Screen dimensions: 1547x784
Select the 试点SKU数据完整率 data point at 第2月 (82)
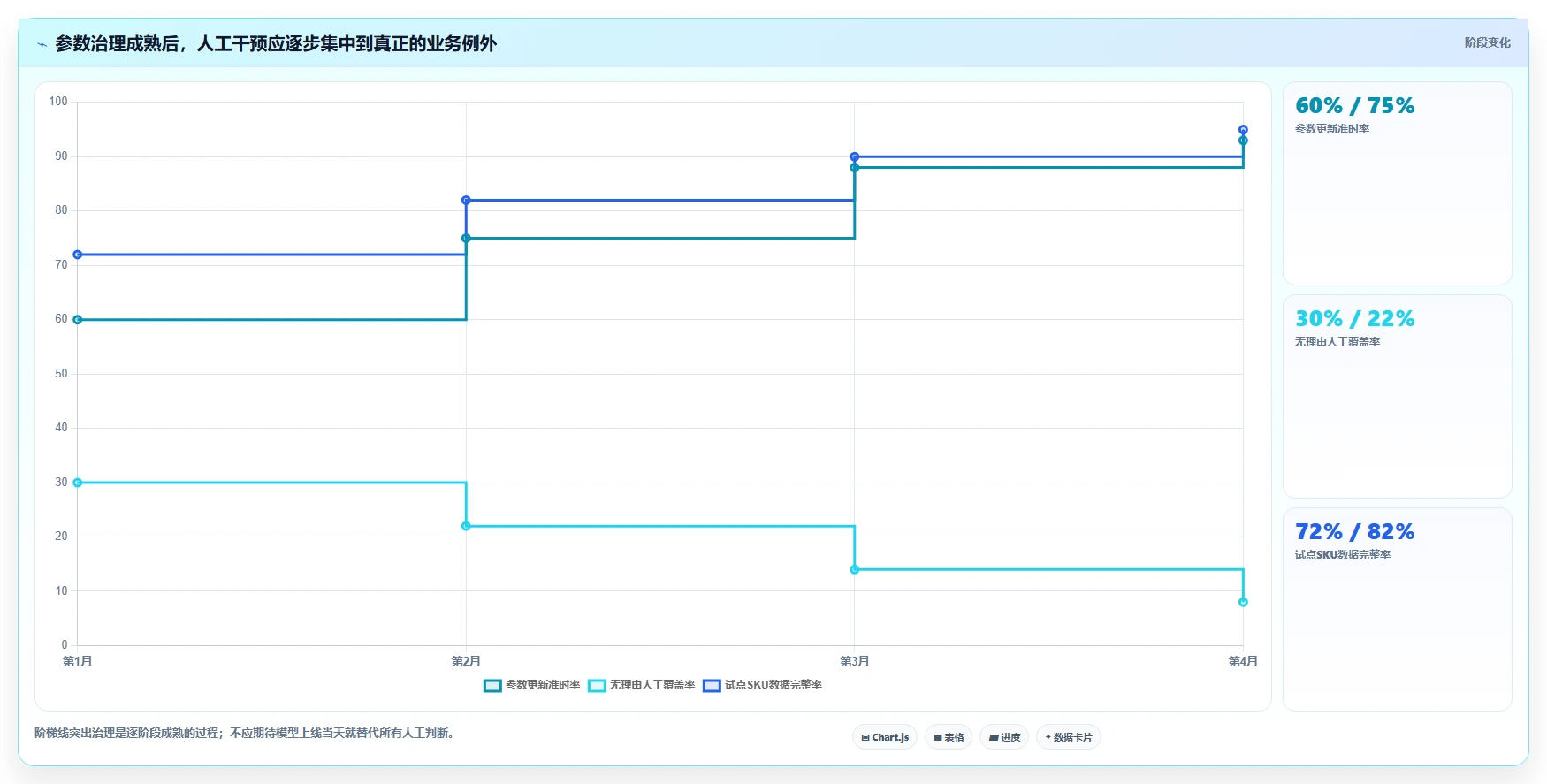pyautogui.click(x=466, y=201)
